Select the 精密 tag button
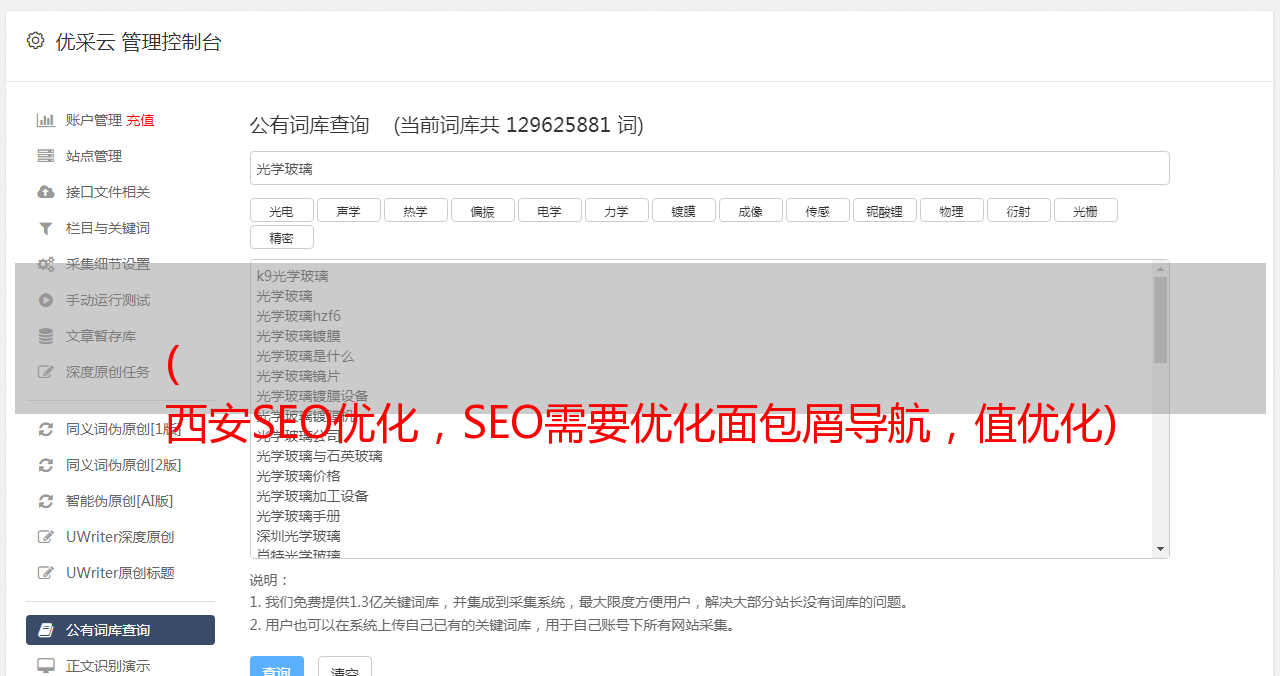The width and height of the screenshot is (1280, 676). point(281,237)
